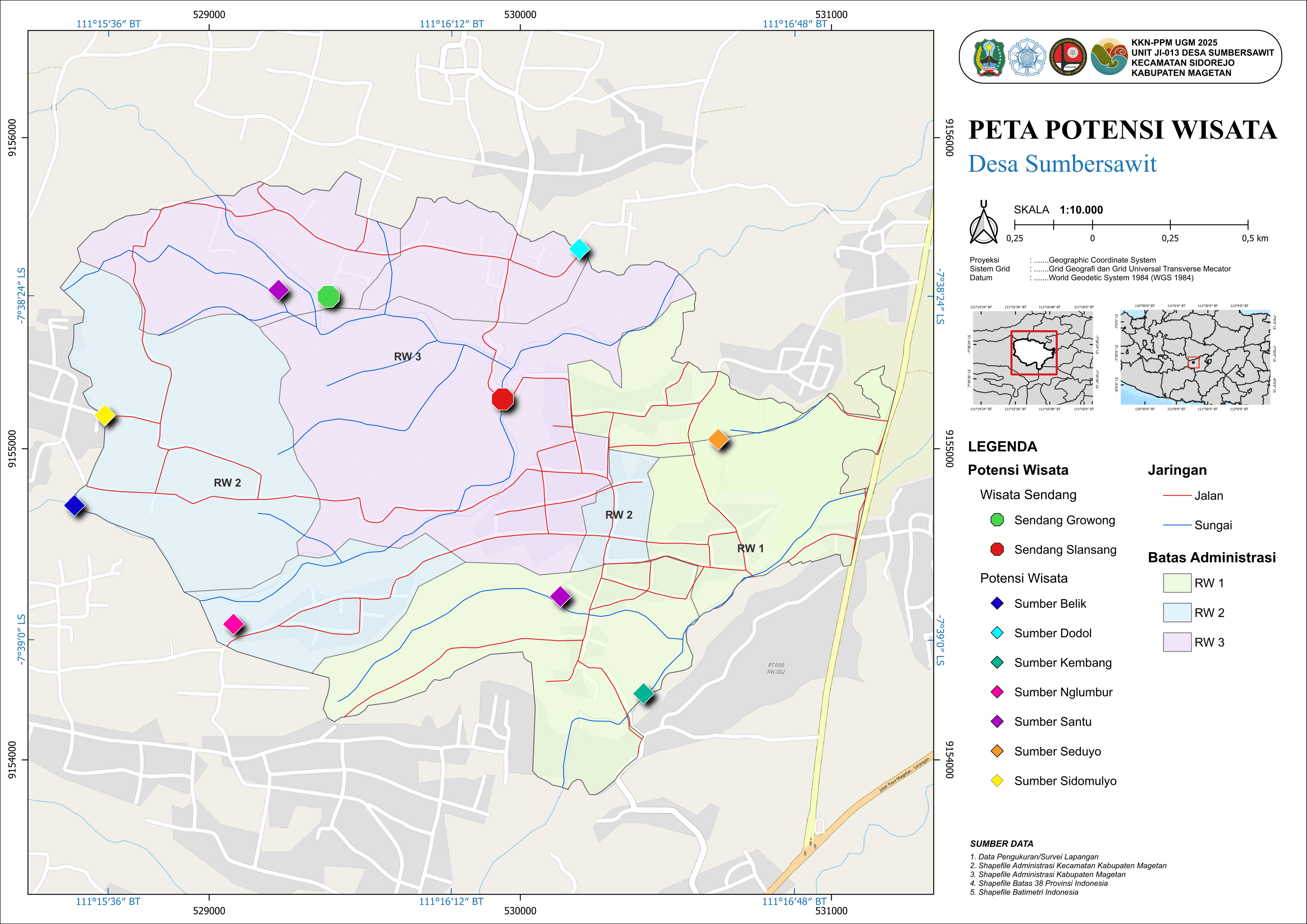The height and width of the screenshot is (924, 1307).
Task: Click the orange Sumber Seduyo marker on map
Action: [x=718, y=439]
